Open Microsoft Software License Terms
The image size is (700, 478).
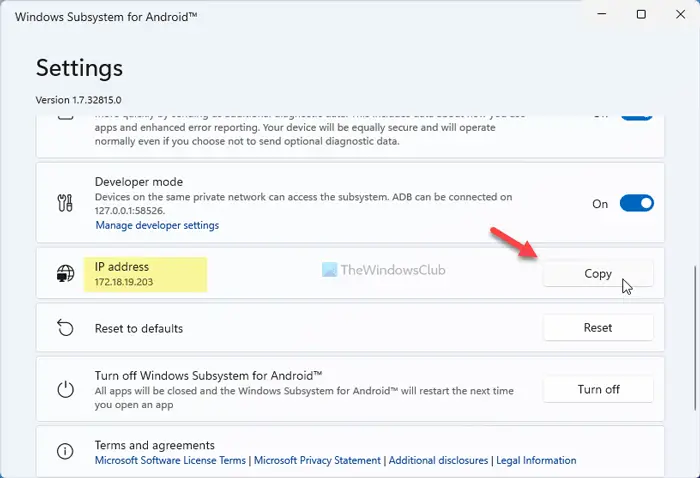click(x=170, y=460)
